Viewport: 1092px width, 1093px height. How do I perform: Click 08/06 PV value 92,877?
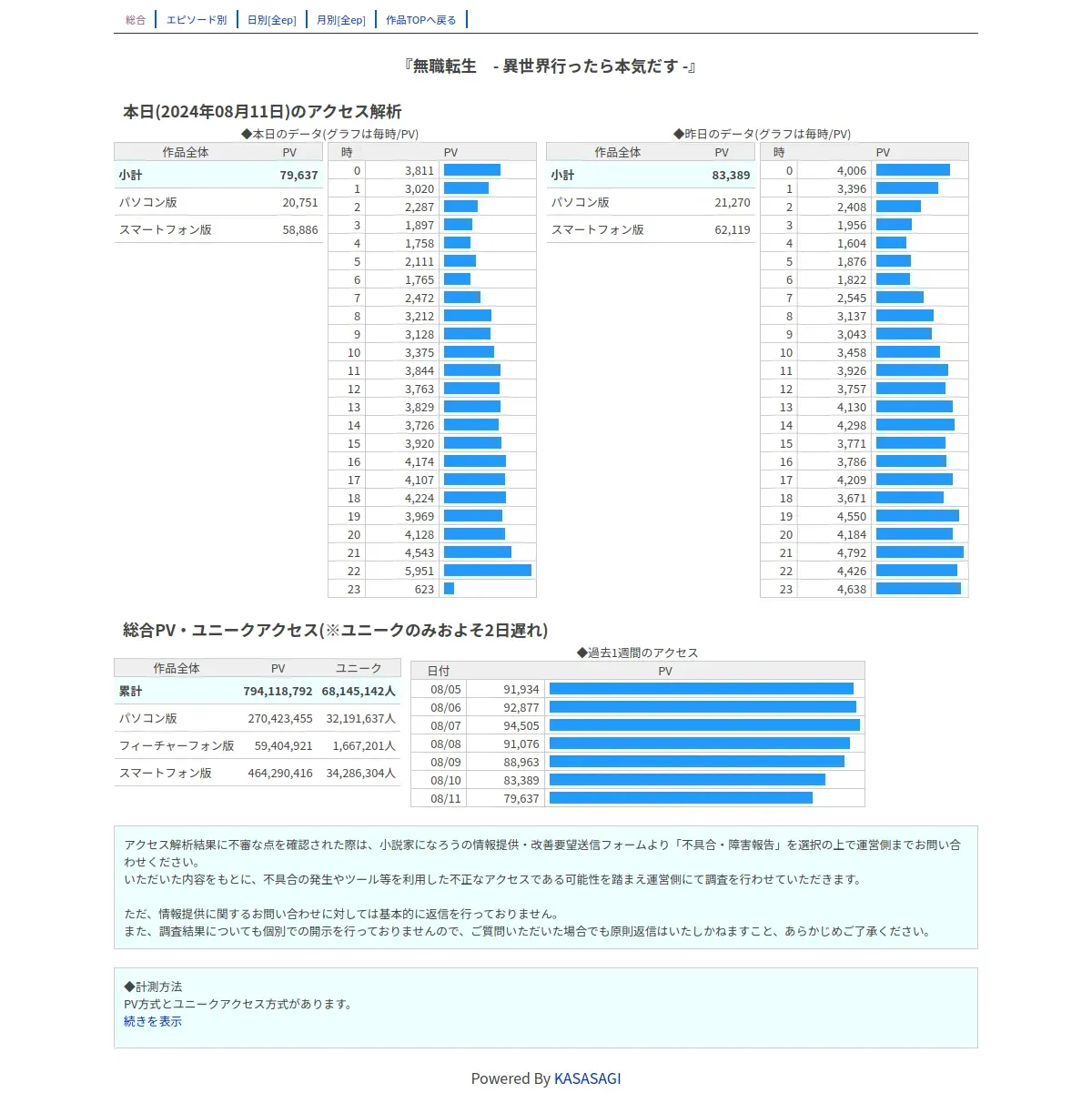click(x=521, y=708)
